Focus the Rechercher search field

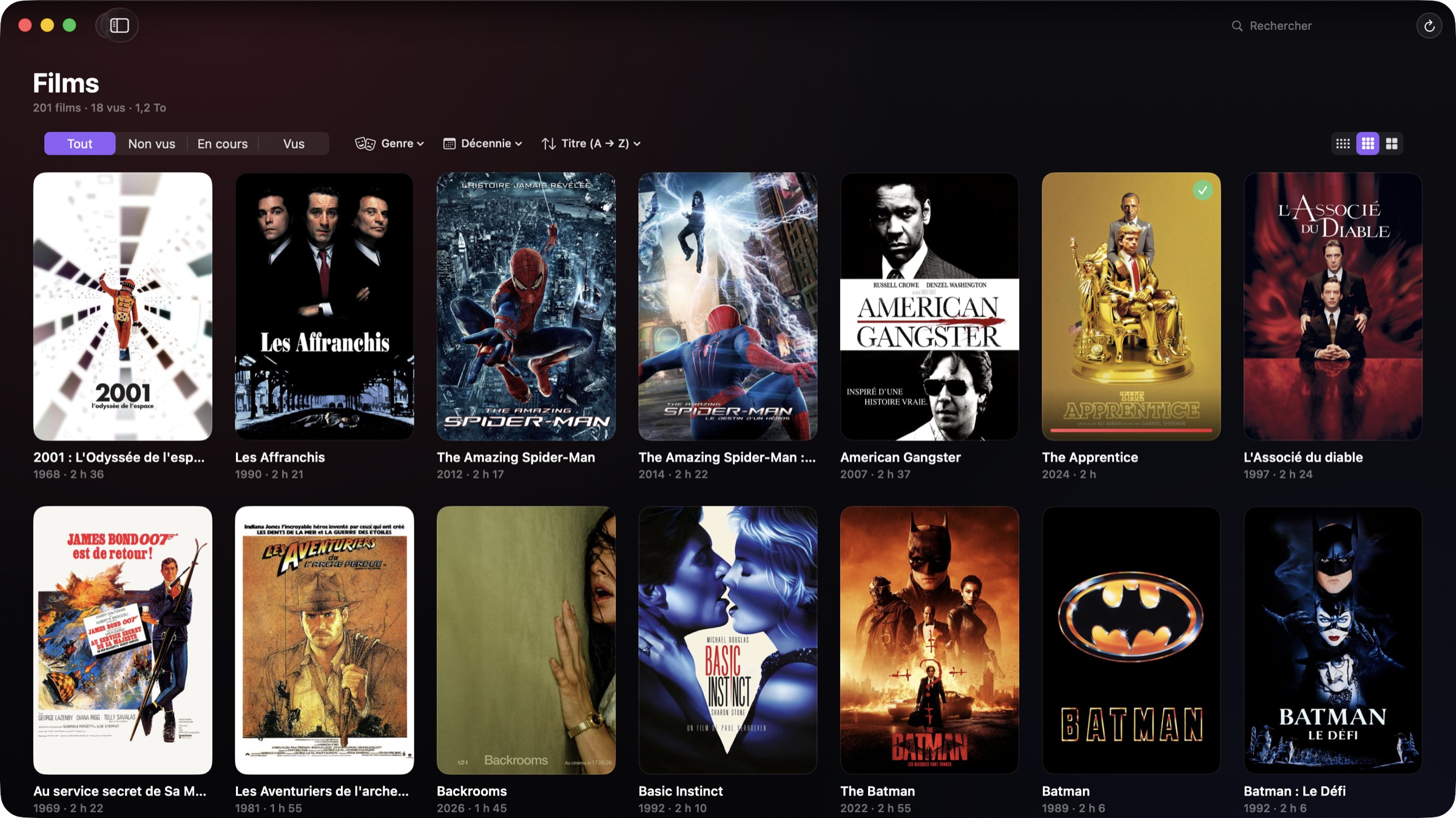click(1316, 26)
